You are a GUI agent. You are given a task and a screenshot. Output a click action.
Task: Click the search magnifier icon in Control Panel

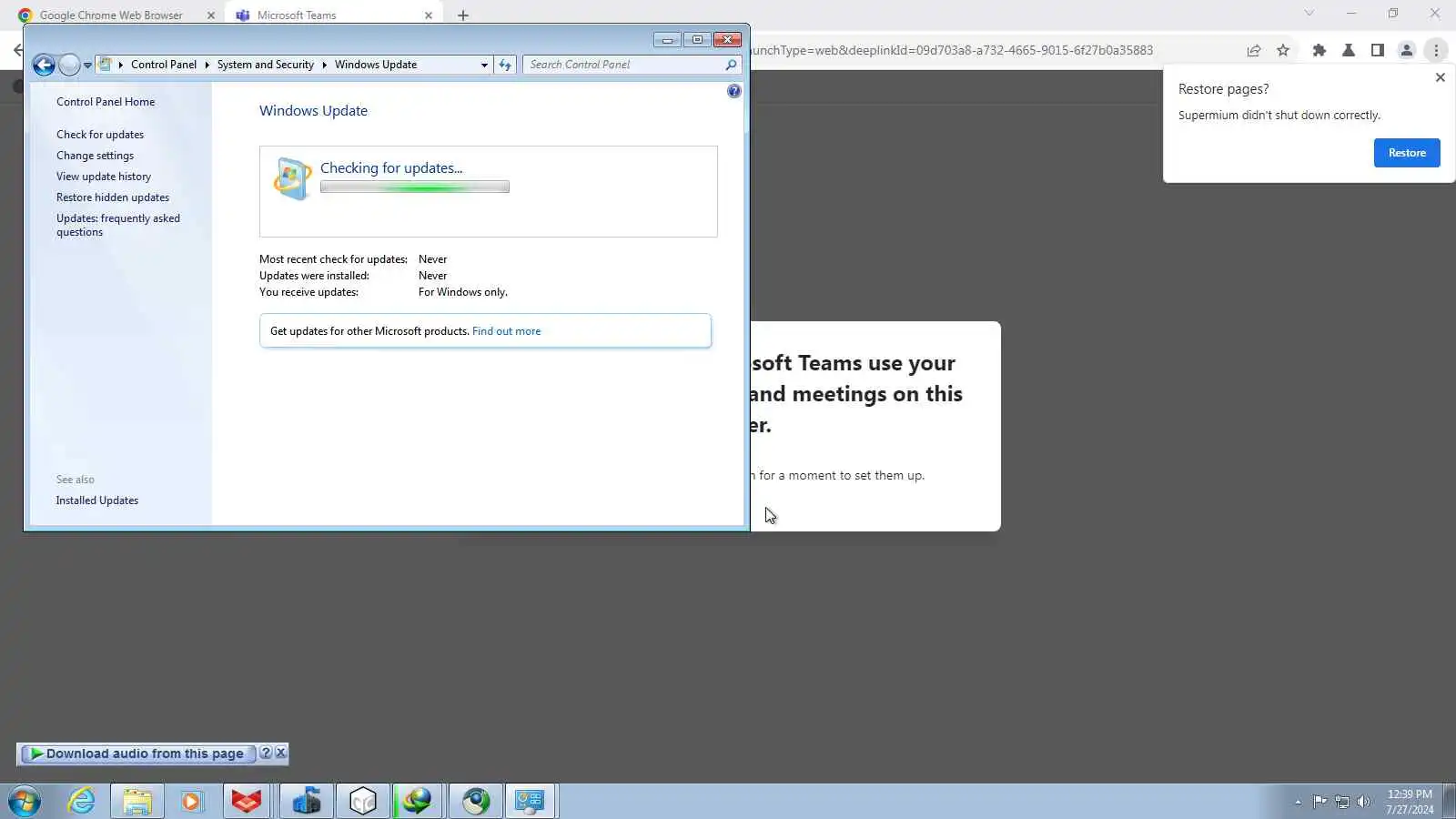(731, 65)
